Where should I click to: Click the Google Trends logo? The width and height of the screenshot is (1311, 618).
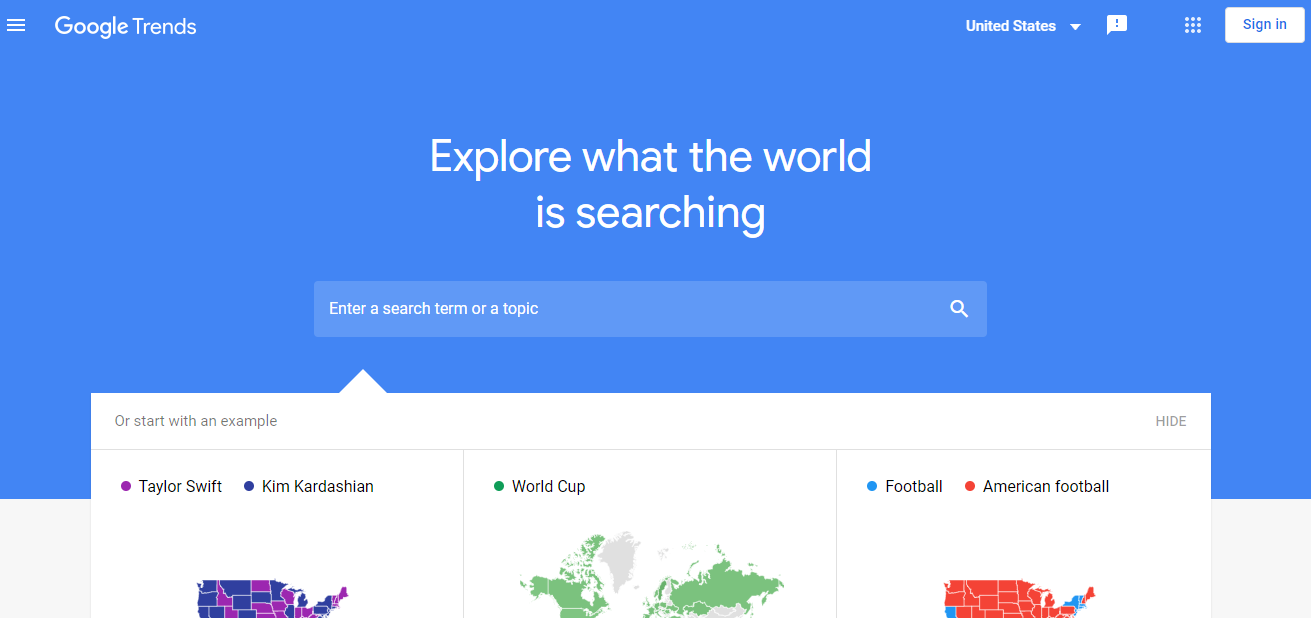pyautogui.click(x=125, y=26)
